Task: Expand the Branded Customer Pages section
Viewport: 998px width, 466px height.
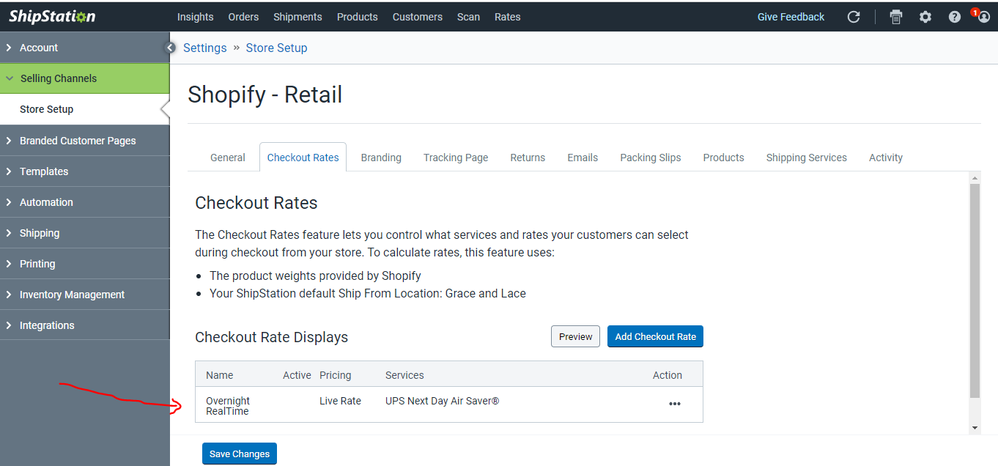Action: pyautogui.click(x=77, y=141)
